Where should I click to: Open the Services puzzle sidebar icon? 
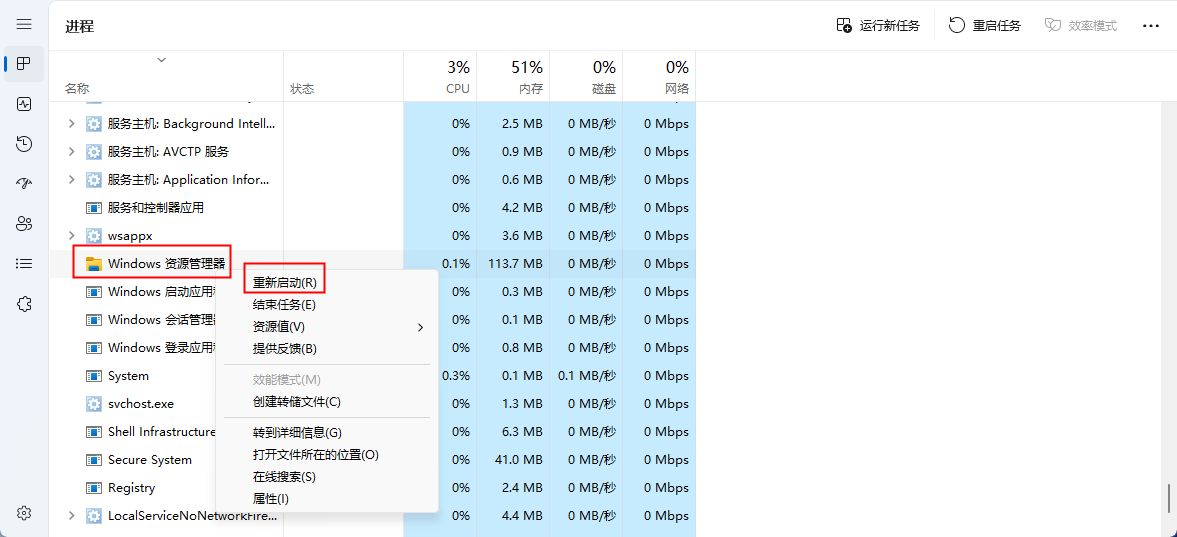(24, 303)
